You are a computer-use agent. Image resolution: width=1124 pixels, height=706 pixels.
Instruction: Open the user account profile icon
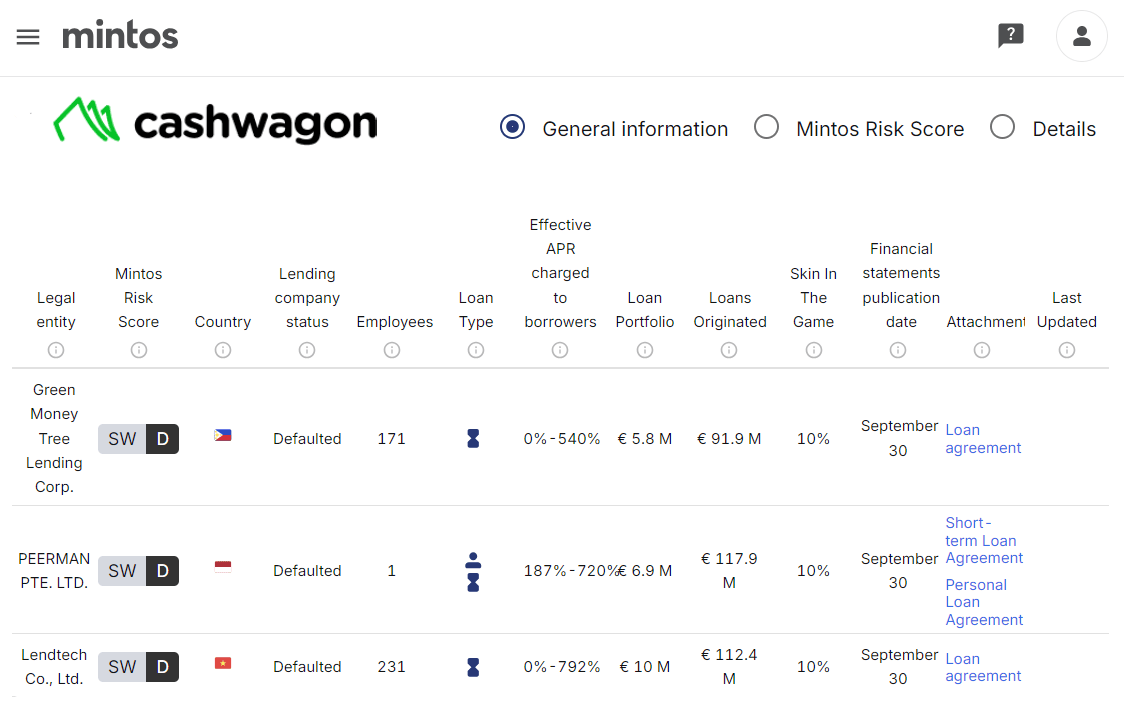1082,36
